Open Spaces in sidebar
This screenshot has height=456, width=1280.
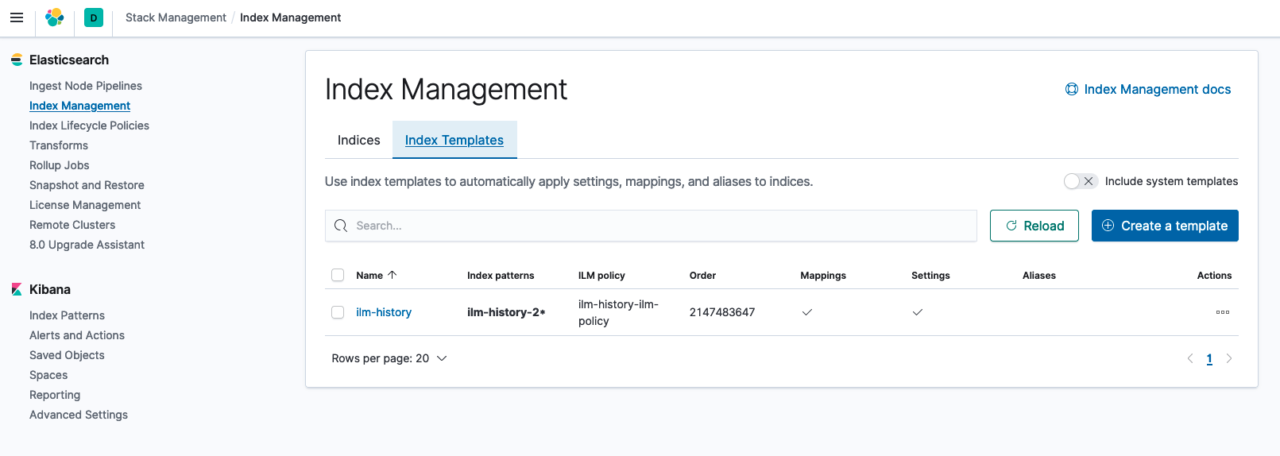(49, 376)
